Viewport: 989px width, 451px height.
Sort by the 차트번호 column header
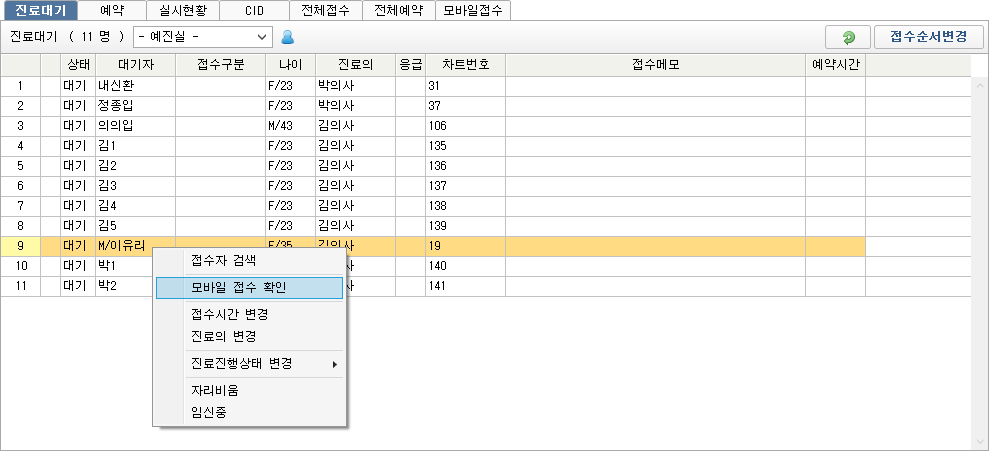[x=465, y=65]
